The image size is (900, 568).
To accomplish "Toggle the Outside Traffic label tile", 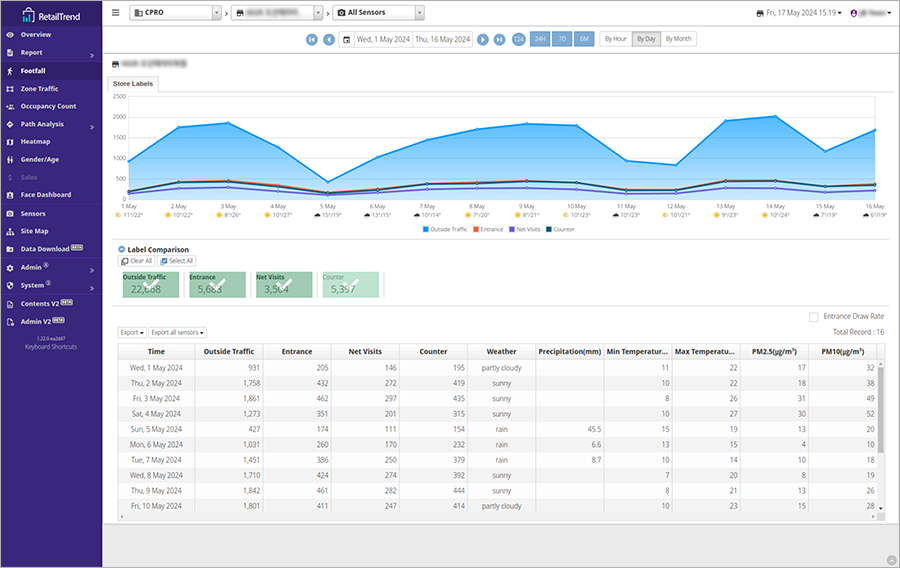I will [x=150, y=285].
